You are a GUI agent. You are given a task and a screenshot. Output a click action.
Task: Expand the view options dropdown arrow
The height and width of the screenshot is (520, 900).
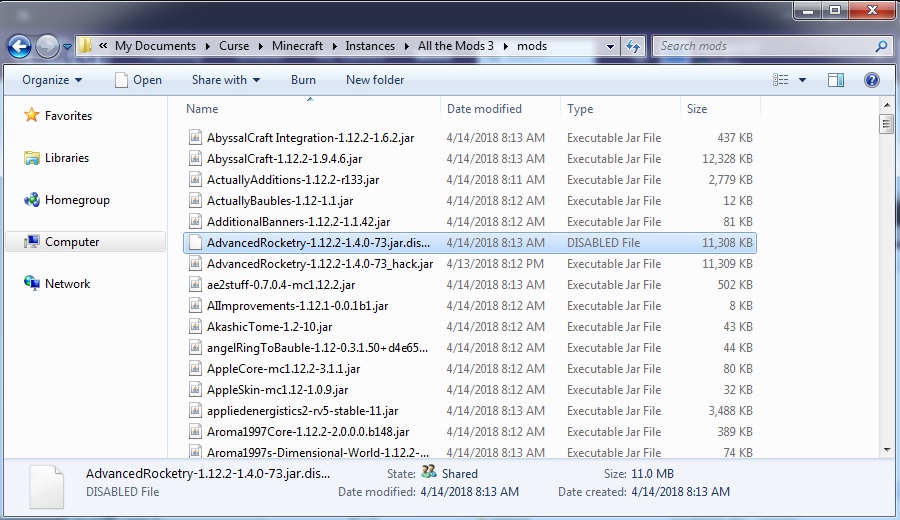(802, 80)
